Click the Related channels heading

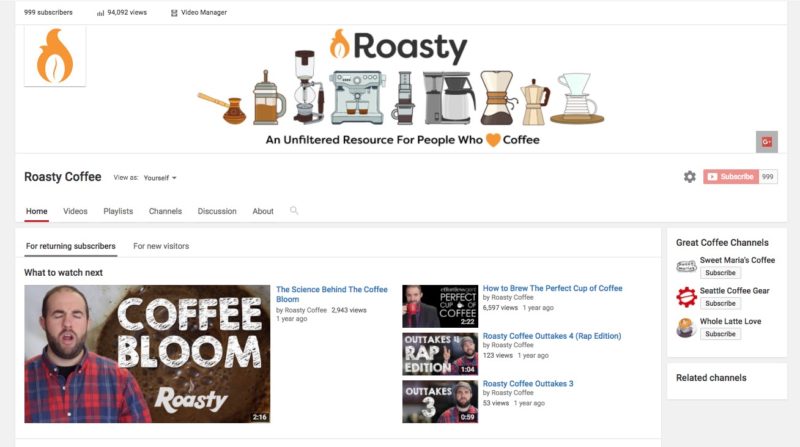(x=711, y=378)
